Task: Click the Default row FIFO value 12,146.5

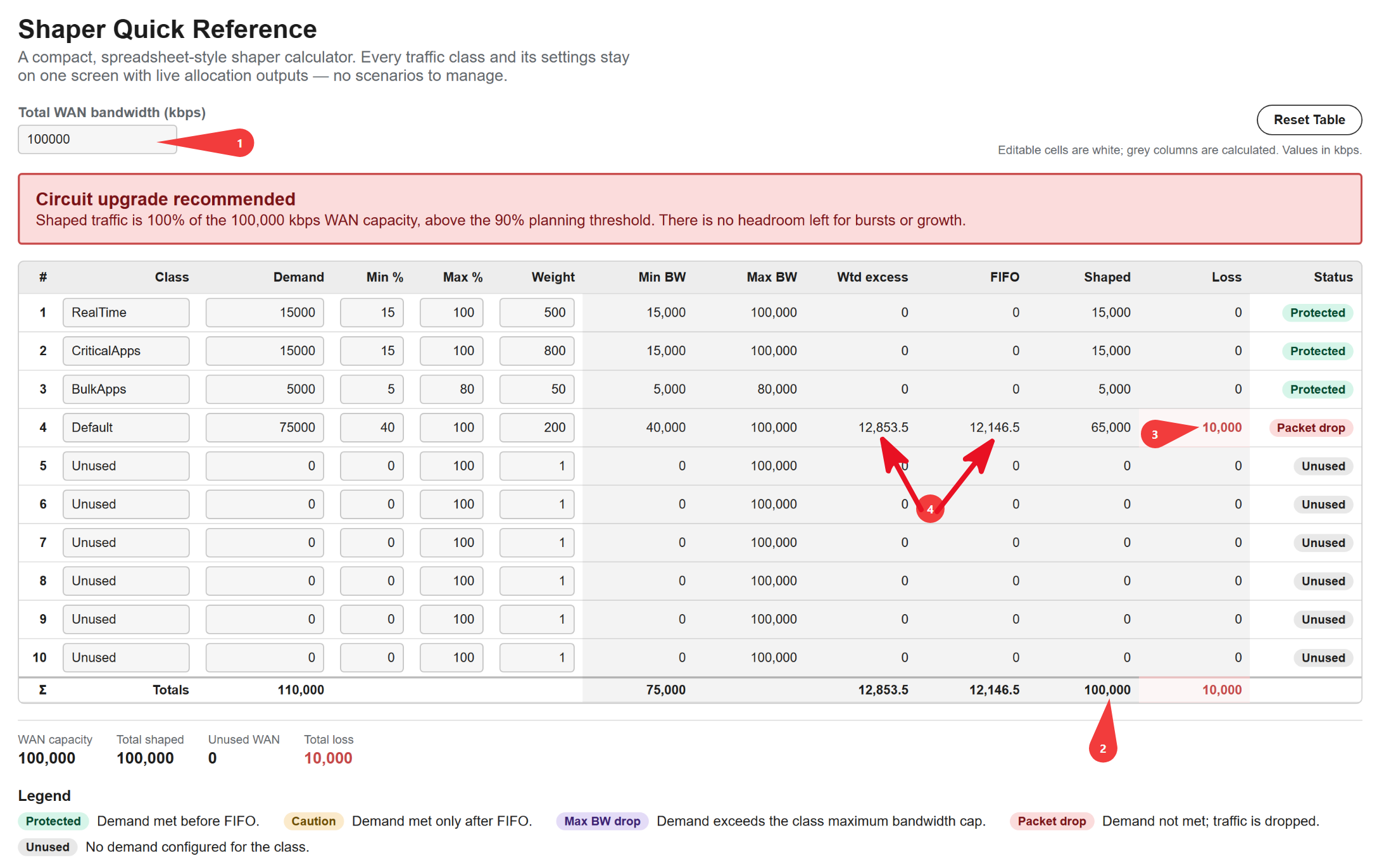Action: (x=994, y=427)
